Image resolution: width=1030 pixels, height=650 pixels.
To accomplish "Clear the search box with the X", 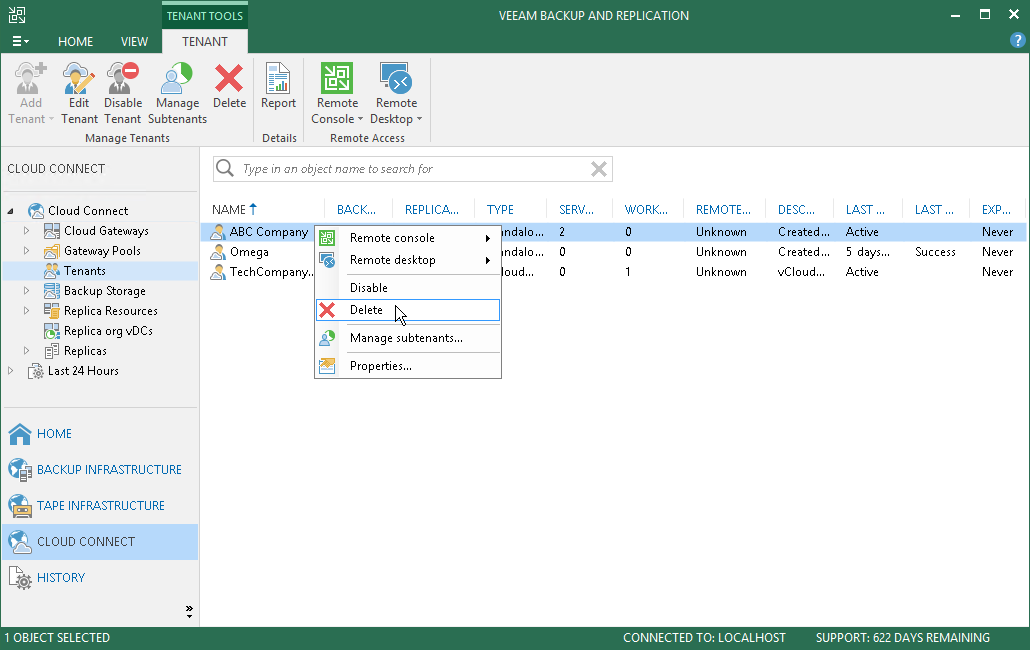I will point(598,169).
